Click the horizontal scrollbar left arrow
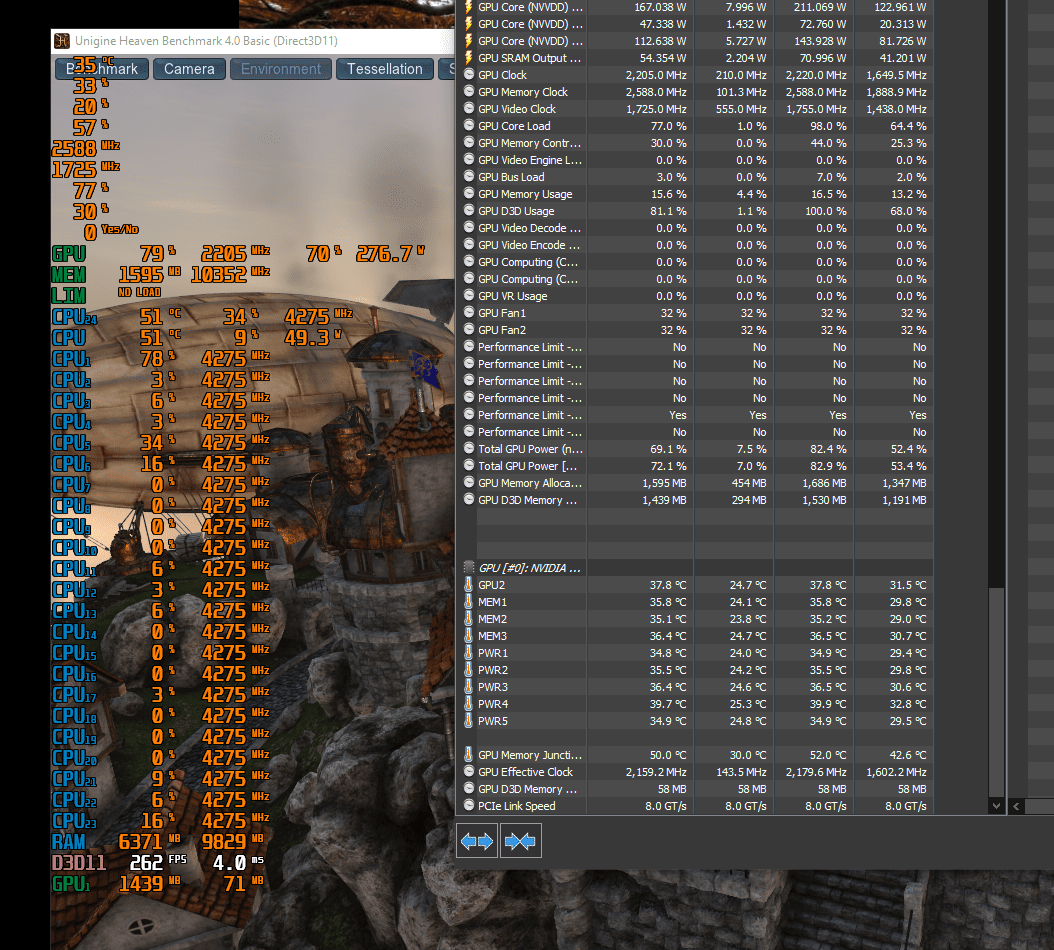The height and width of the screenshot is (950, 1054). point(1016,806)
